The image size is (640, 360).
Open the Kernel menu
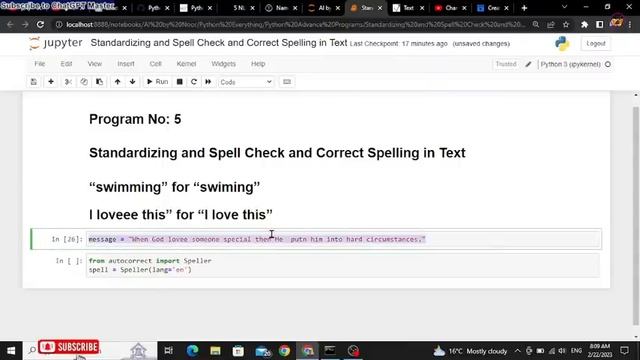(x=186, y=64)
